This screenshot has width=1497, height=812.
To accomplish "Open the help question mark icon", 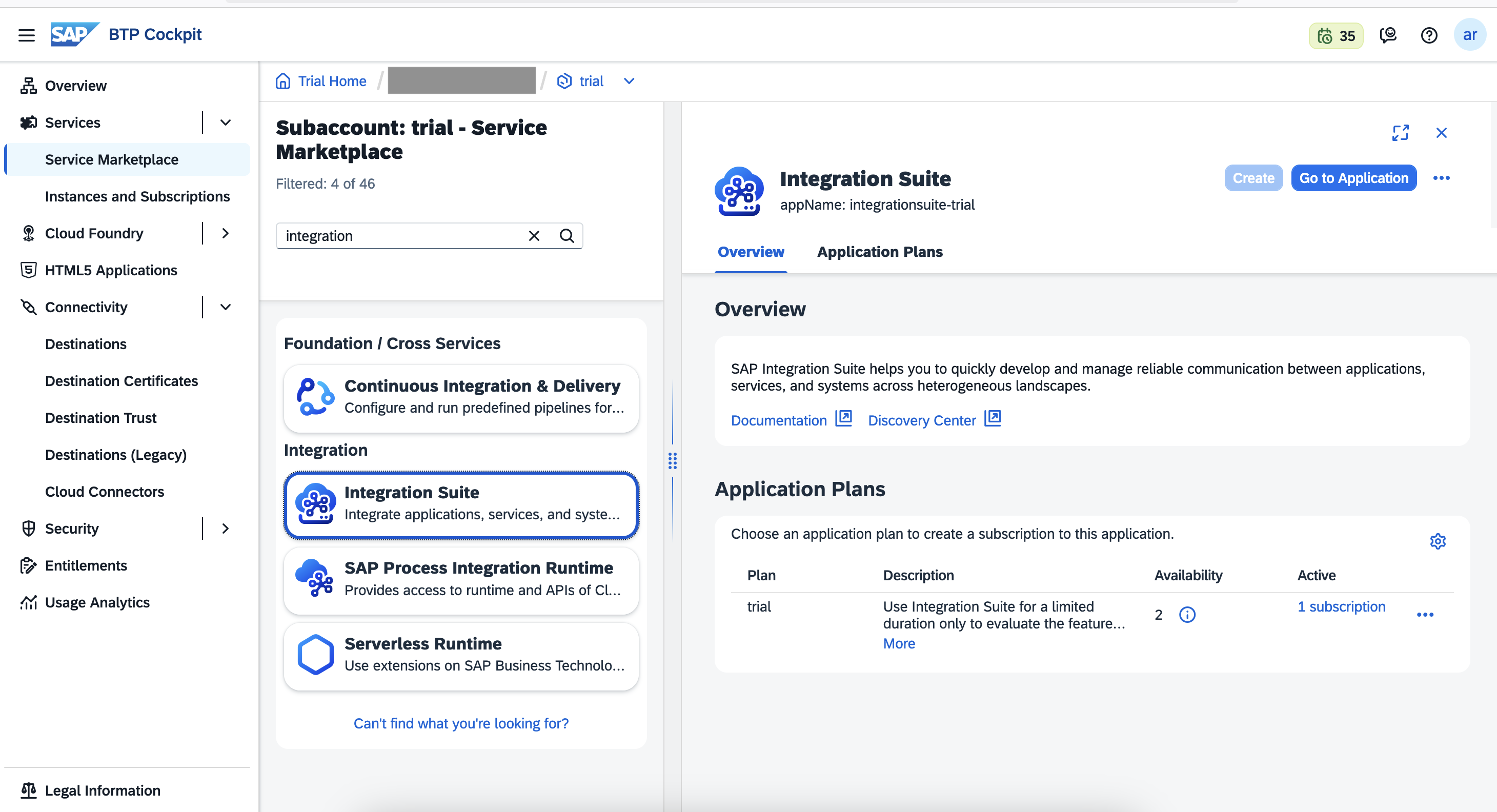I will (1428, 35).
